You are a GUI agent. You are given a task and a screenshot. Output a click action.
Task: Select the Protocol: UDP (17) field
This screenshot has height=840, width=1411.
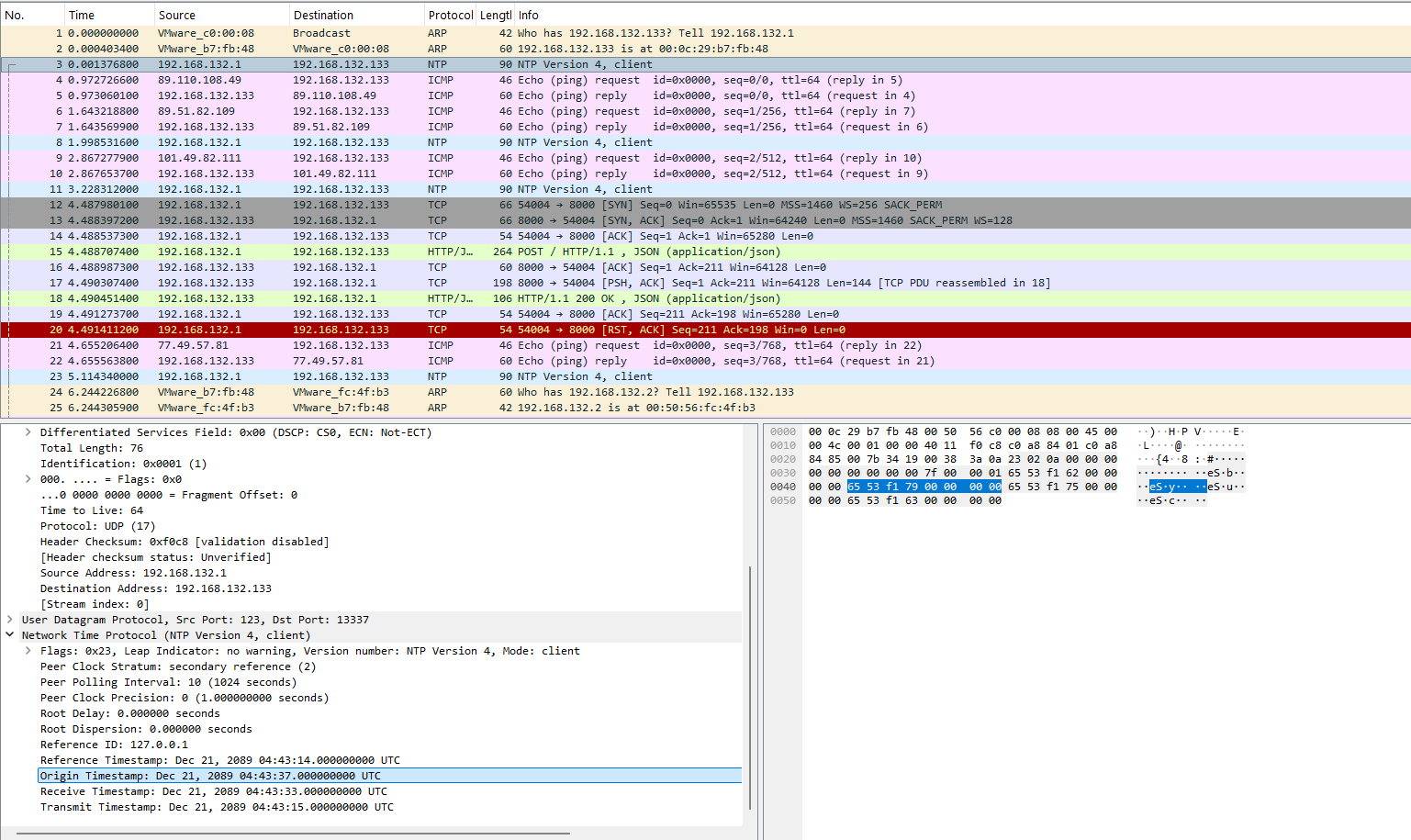pos(98,526)
